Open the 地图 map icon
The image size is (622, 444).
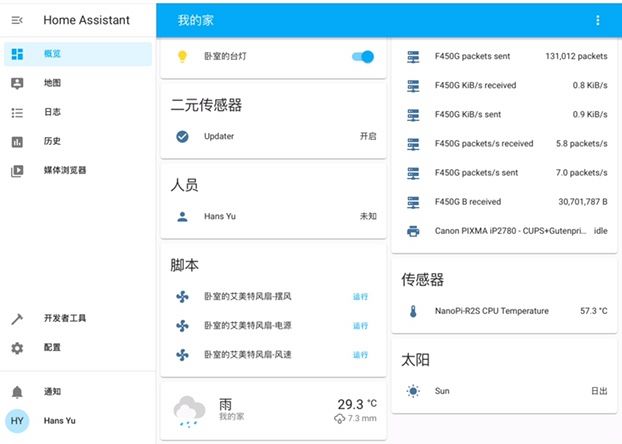coord(17,83)
